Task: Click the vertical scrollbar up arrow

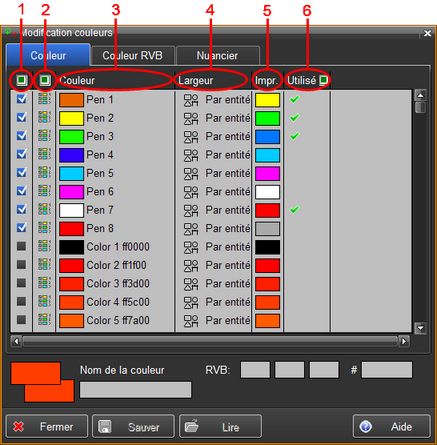Action: click(421, 95)
